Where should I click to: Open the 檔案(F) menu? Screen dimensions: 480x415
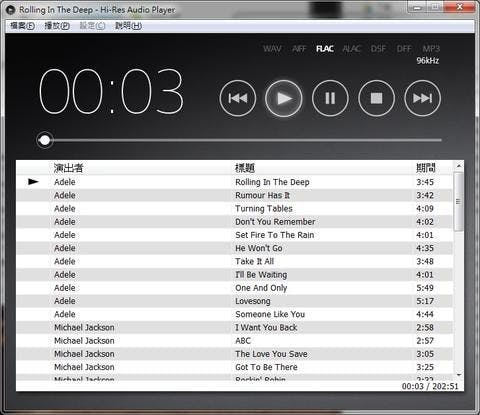coord(22,26)
